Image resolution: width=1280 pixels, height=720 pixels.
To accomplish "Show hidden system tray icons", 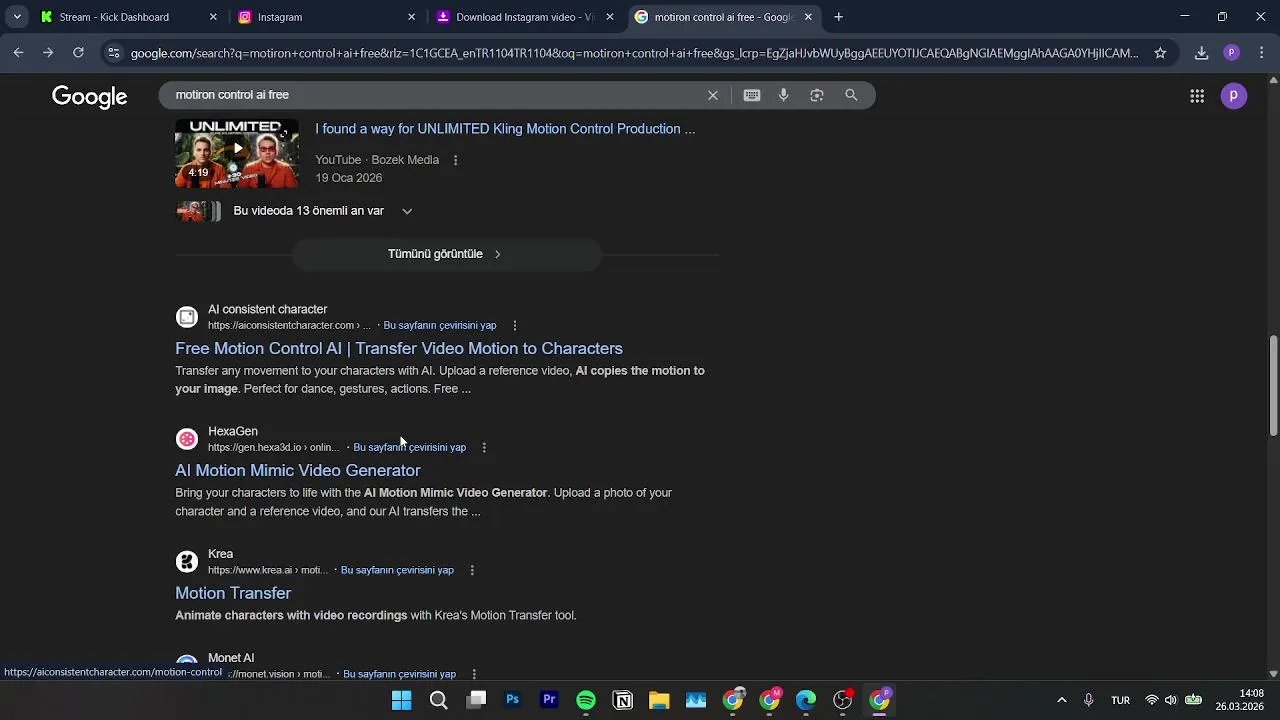I will [1061, 700].
